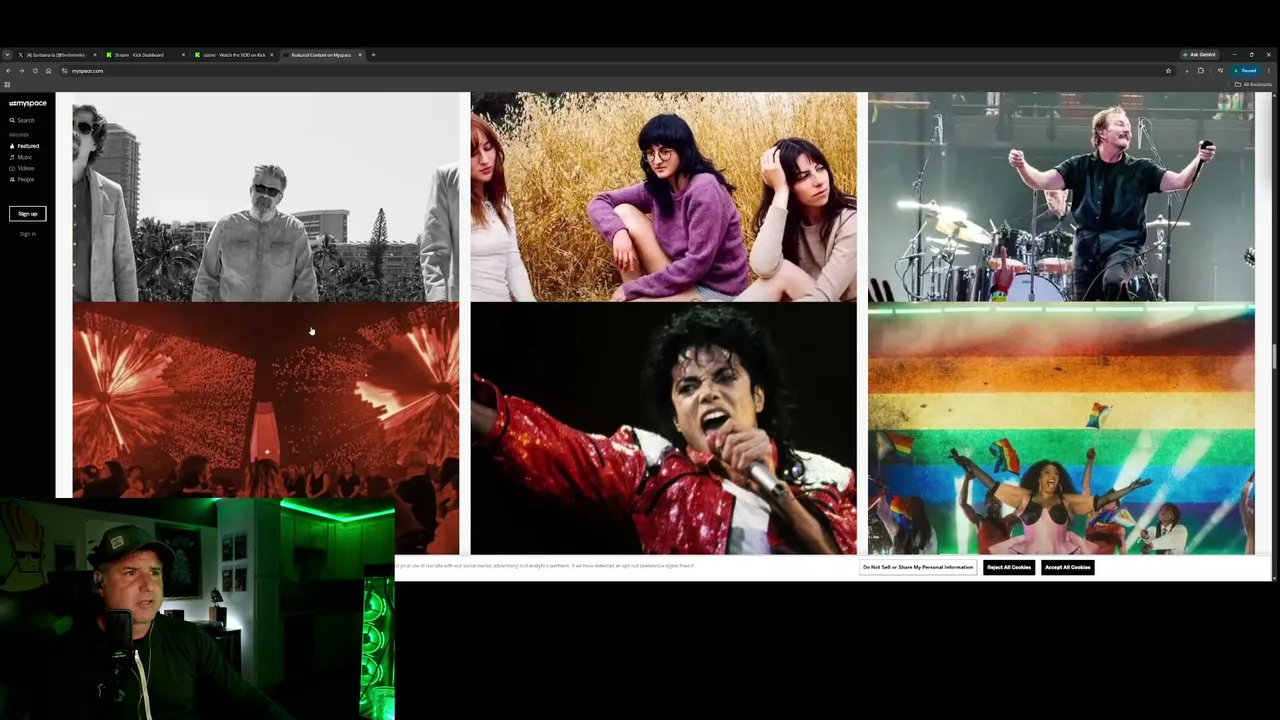Viewport: 1280px width, 720px height.
Task: Open the Chrome three-dot menu
Action: [1270, 71]
